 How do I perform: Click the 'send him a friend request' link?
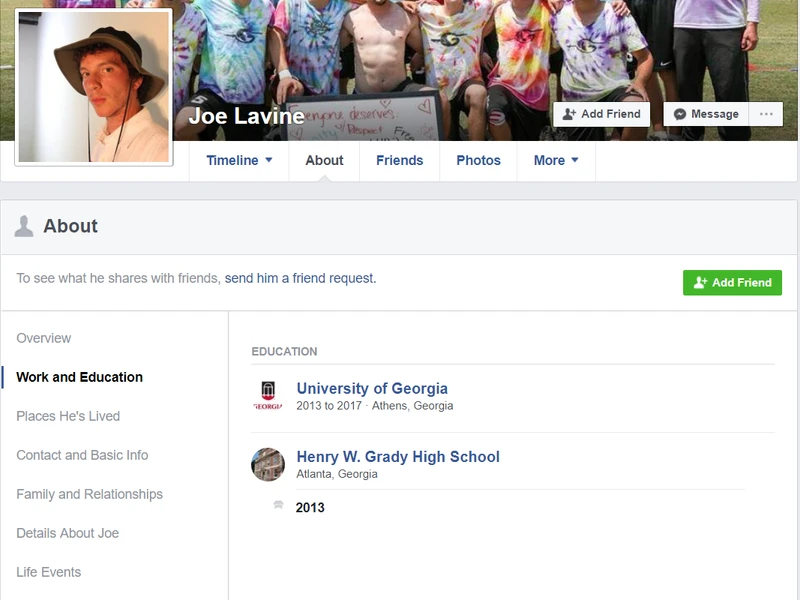pos(300,278)
